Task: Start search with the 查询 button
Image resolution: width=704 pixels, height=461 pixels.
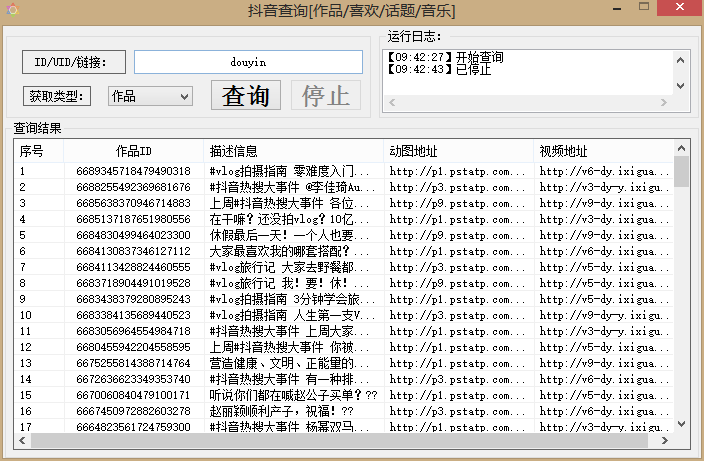Action: pyautogui.click(x=246, y=95)
